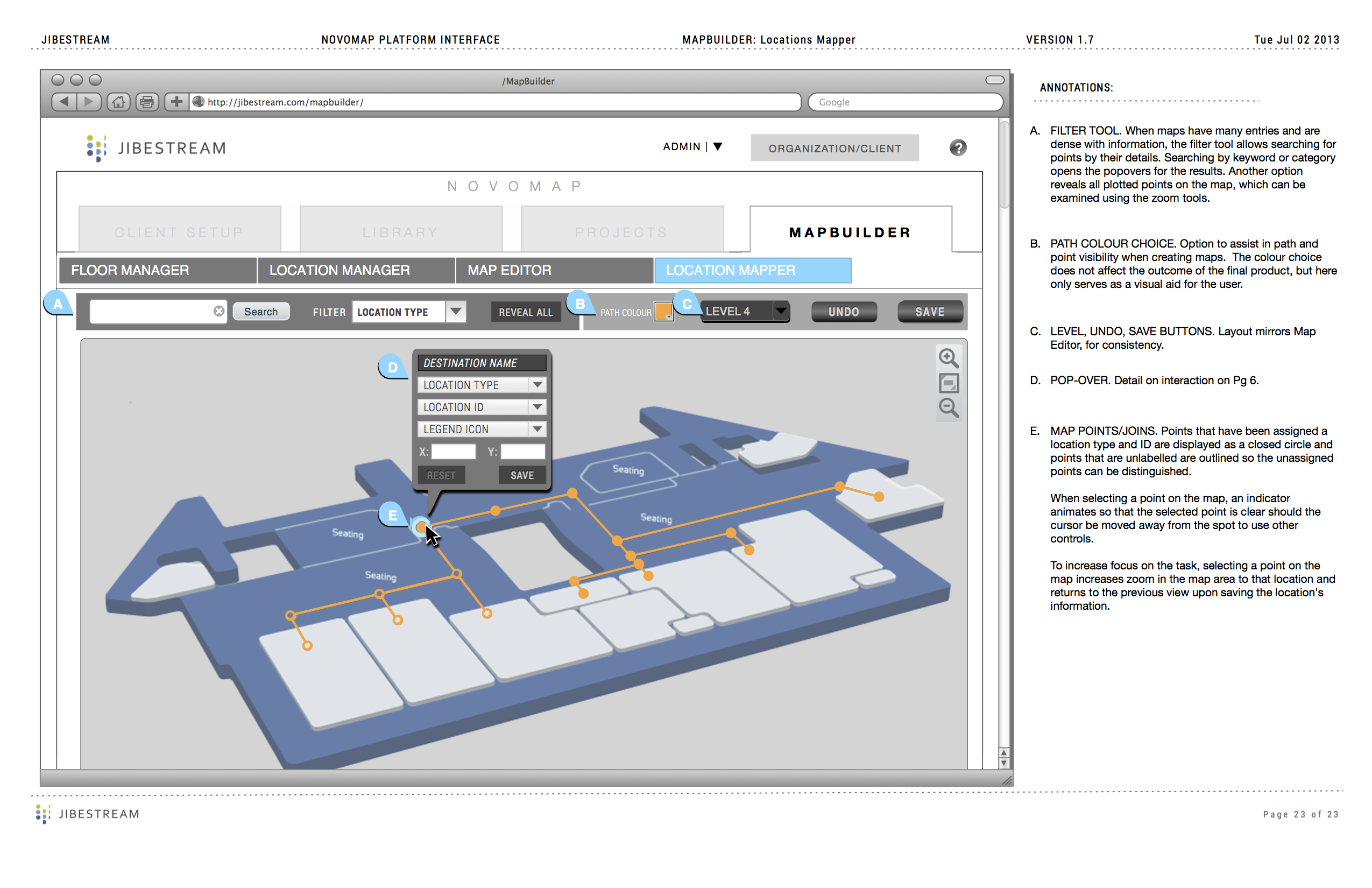Viewport: 1372px width, 888px height.
Task: Click the popover Destination Name field
Action: [x=482, y=363]
